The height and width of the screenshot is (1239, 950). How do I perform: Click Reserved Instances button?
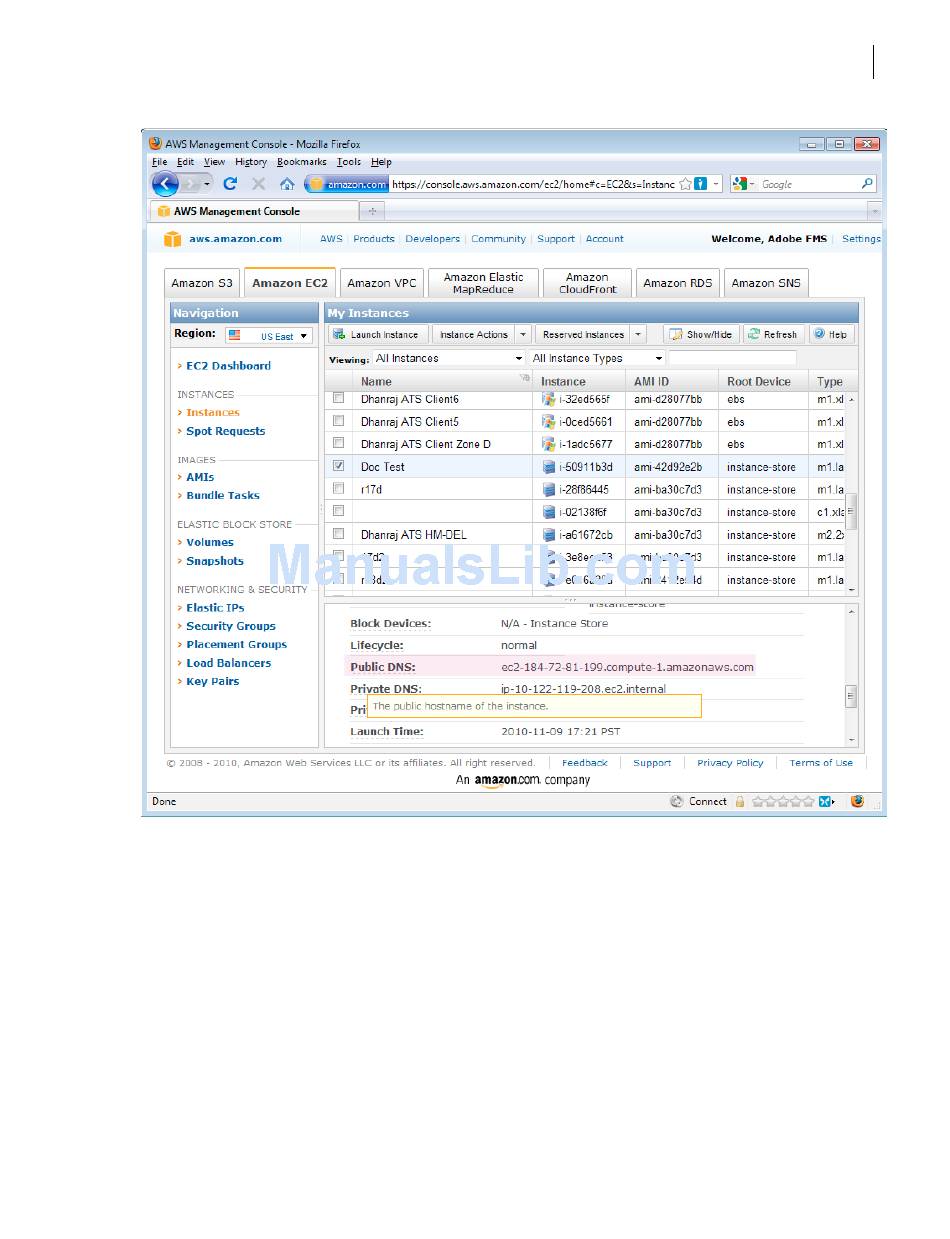click(x=582, y=335)
